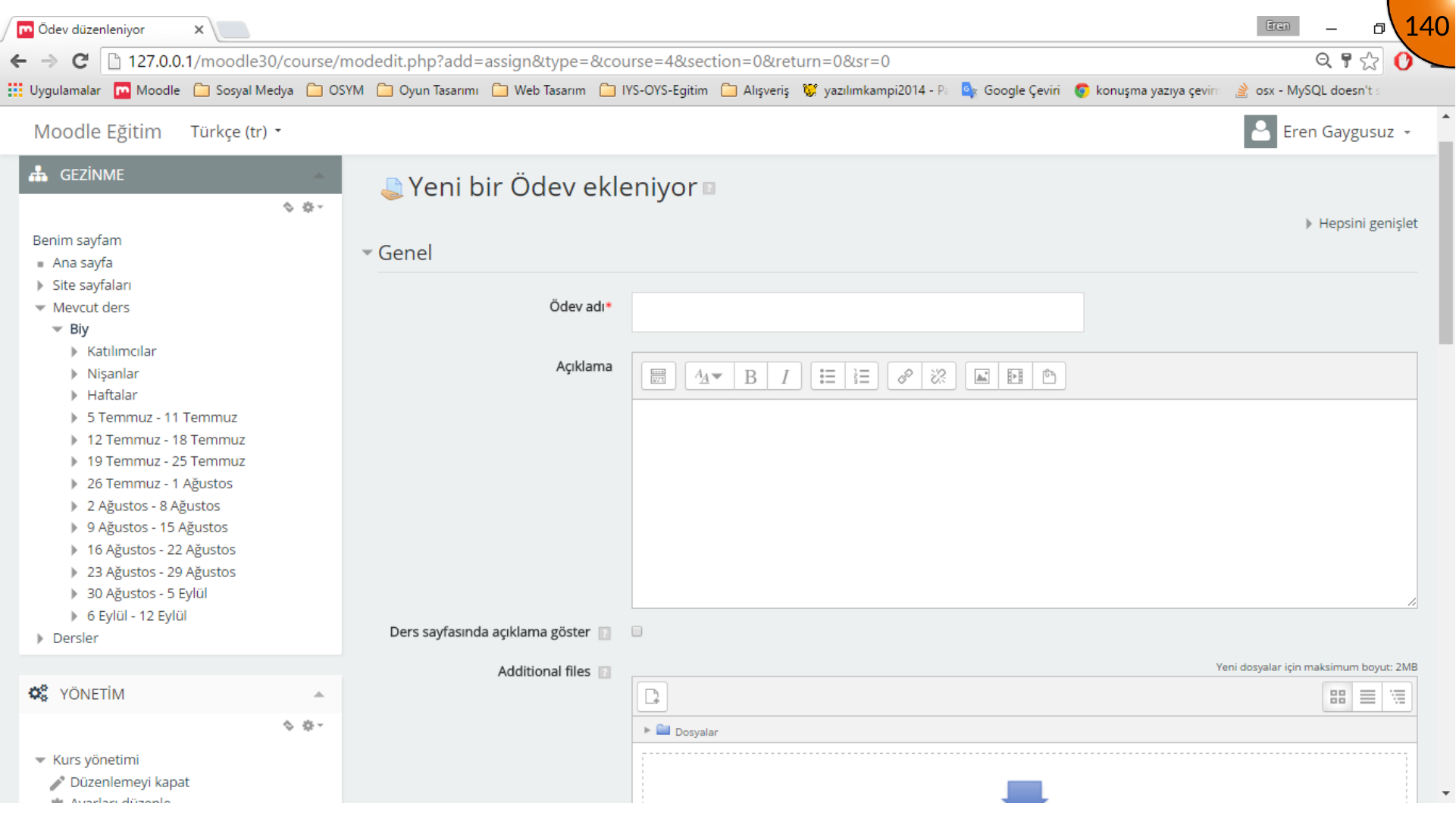This screenshot has width=1456, height=819.
Task: Expand Katılımcılar tree item
Action: [74, 351]
